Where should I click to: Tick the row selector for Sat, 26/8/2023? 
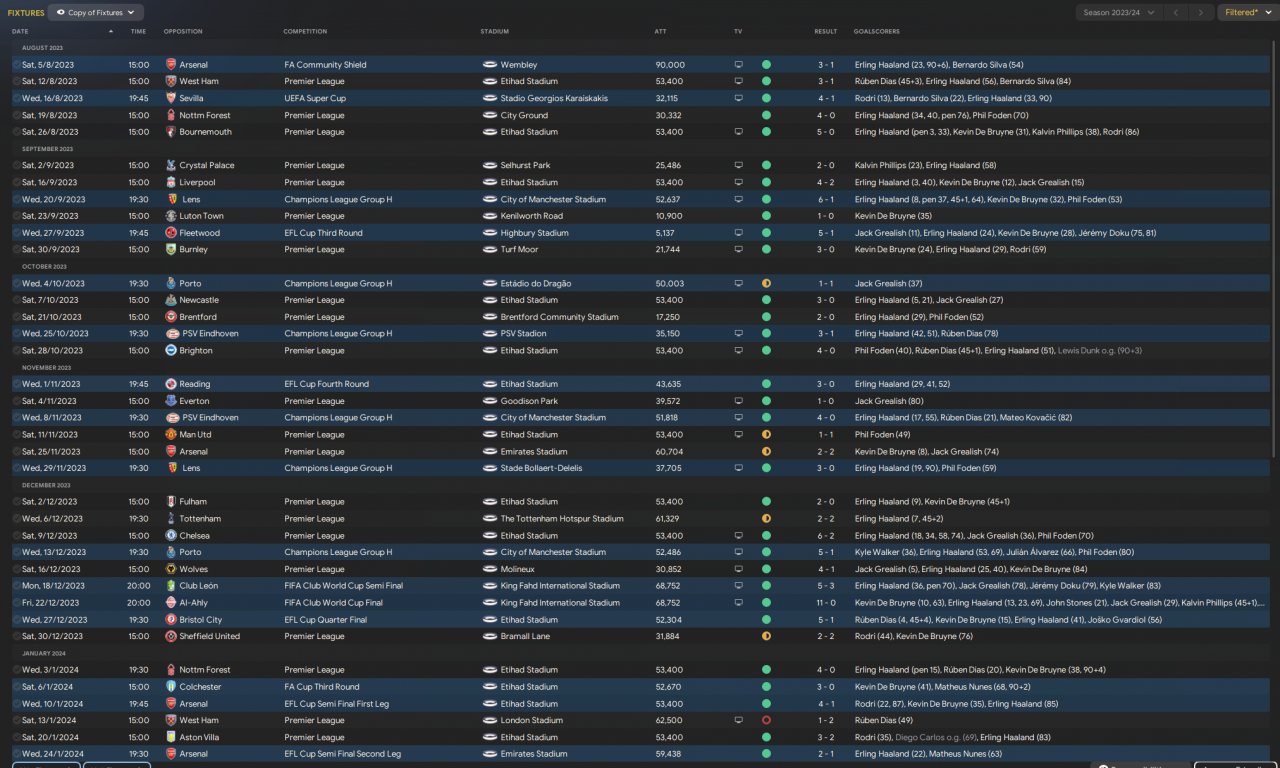pyautogui.click(x=16, y=132)
